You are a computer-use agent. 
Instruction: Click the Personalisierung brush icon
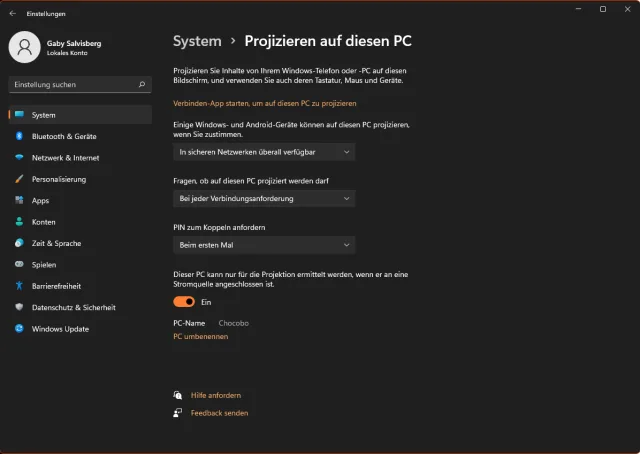tap(19, 179)
